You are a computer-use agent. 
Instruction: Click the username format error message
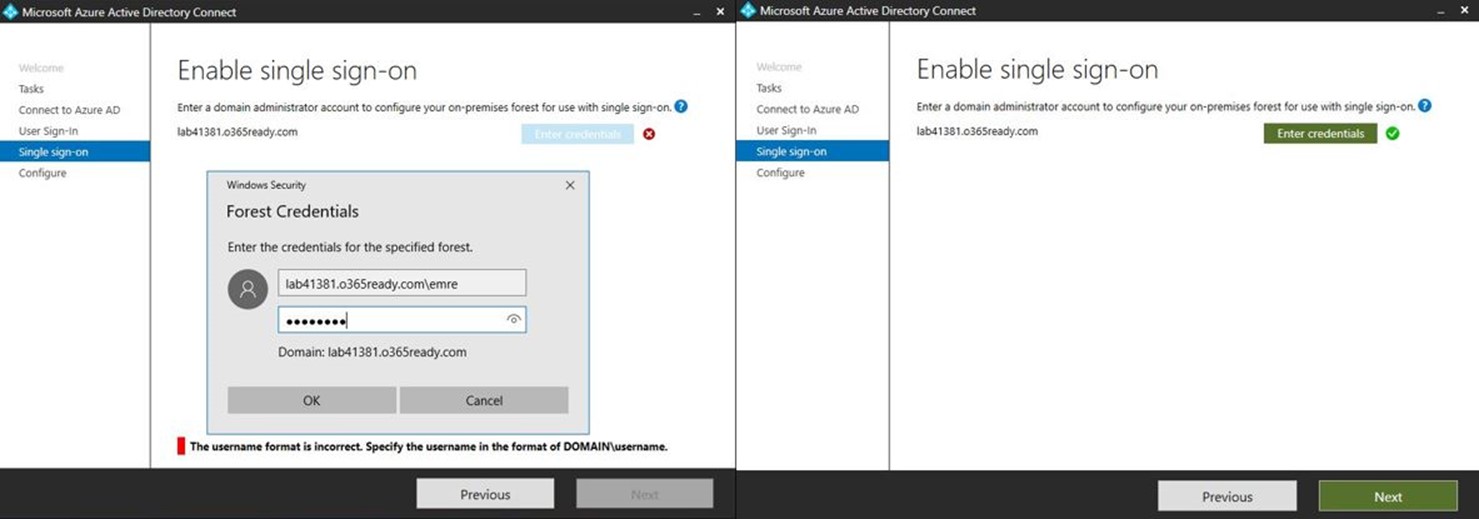tap(428, 447)
